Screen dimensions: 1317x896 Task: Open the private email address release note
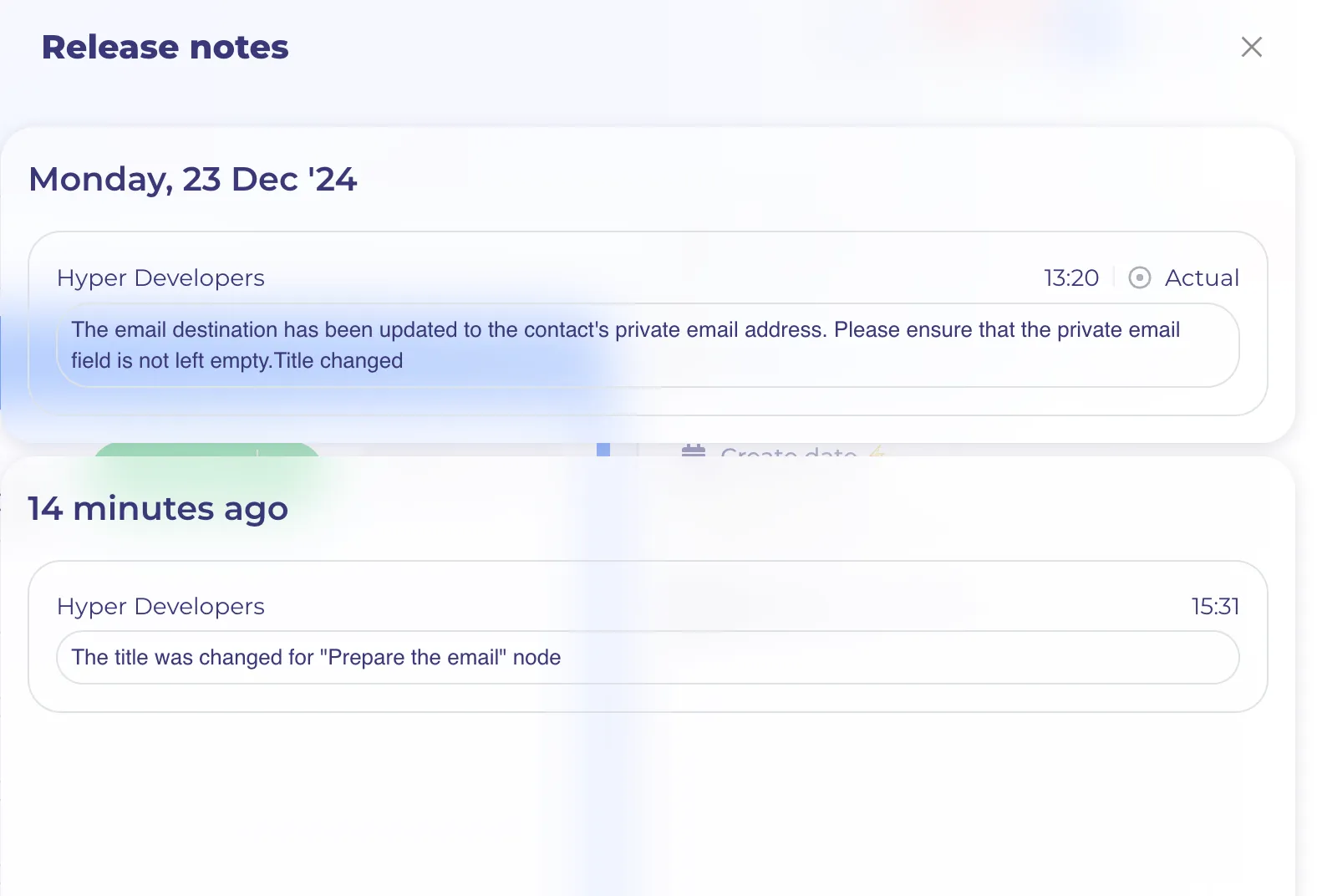tap(648, 345)
